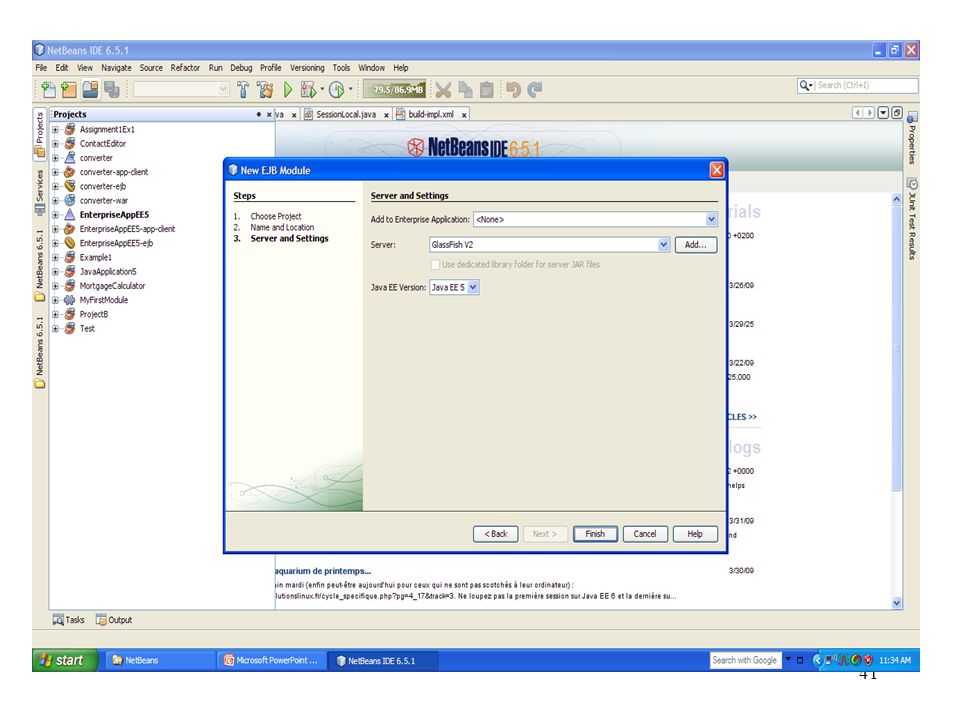Click the Save All toolbar icon
The height and width of the screenshot is (720, 960).
pyautogui.click(x=111, y=90)
